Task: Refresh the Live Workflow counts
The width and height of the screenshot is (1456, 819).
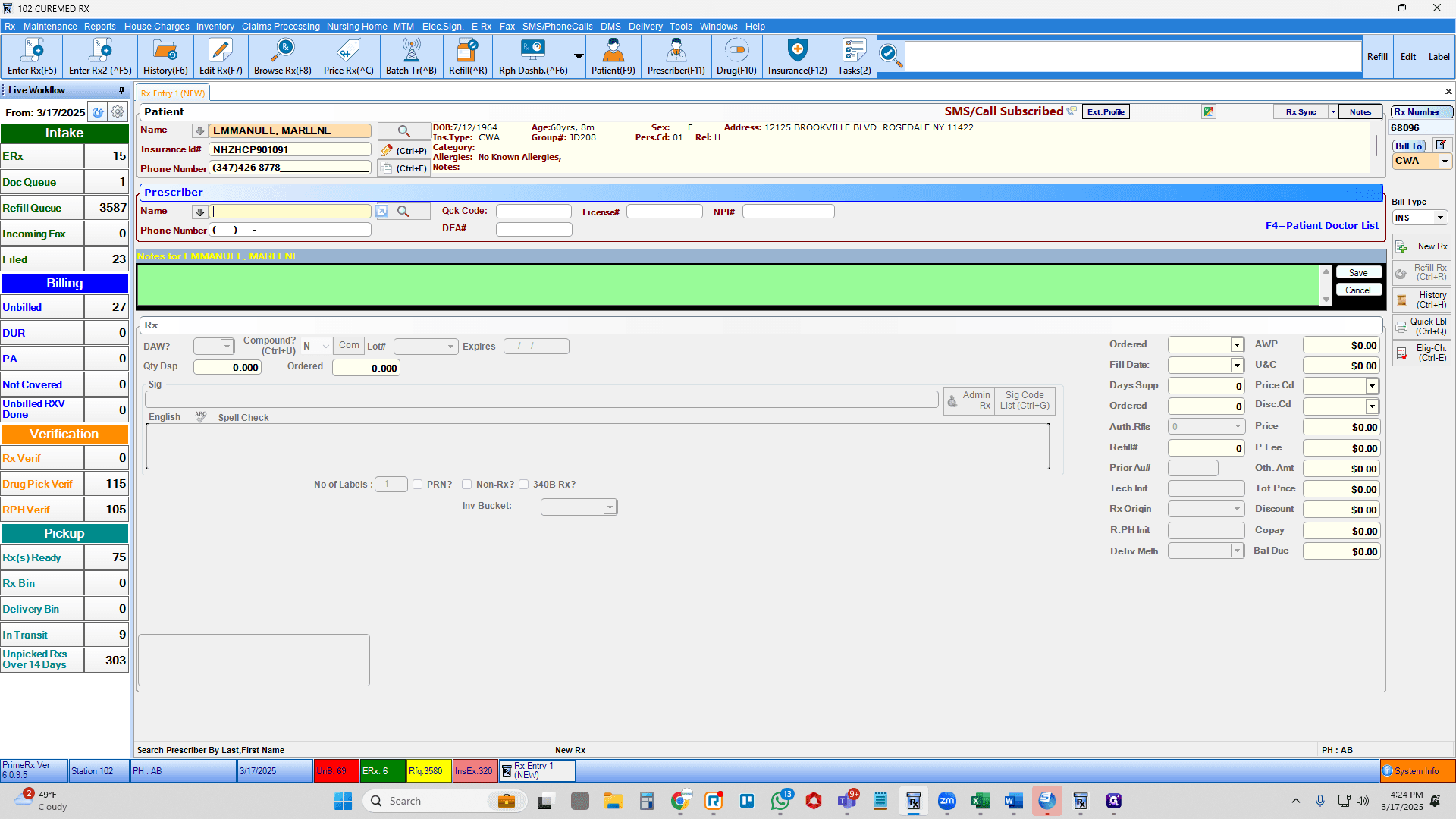Action: click(98, 112)
